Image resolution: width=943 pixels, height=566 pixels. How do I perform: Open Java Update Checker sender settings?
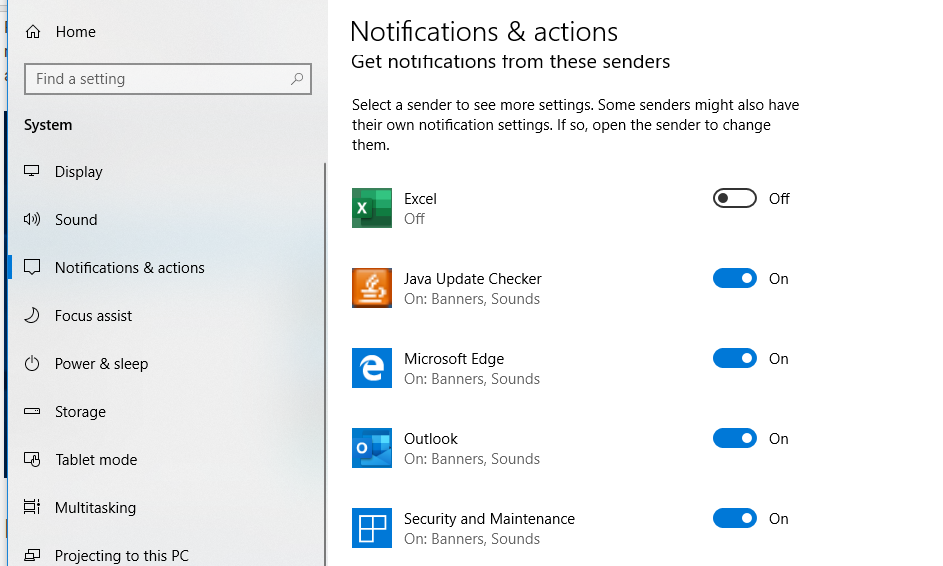click(x=473, y=278)
